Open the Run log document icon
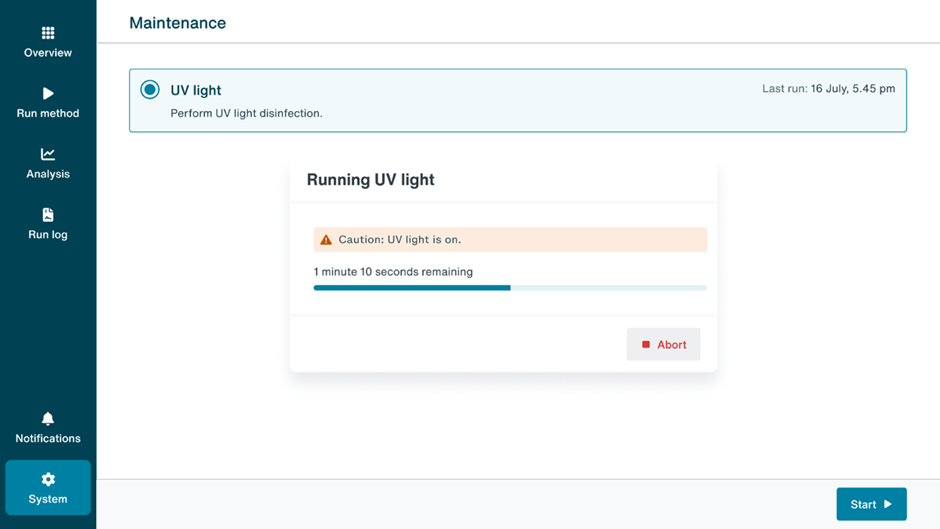The image size is (940, 529). [x=48, y=215]
